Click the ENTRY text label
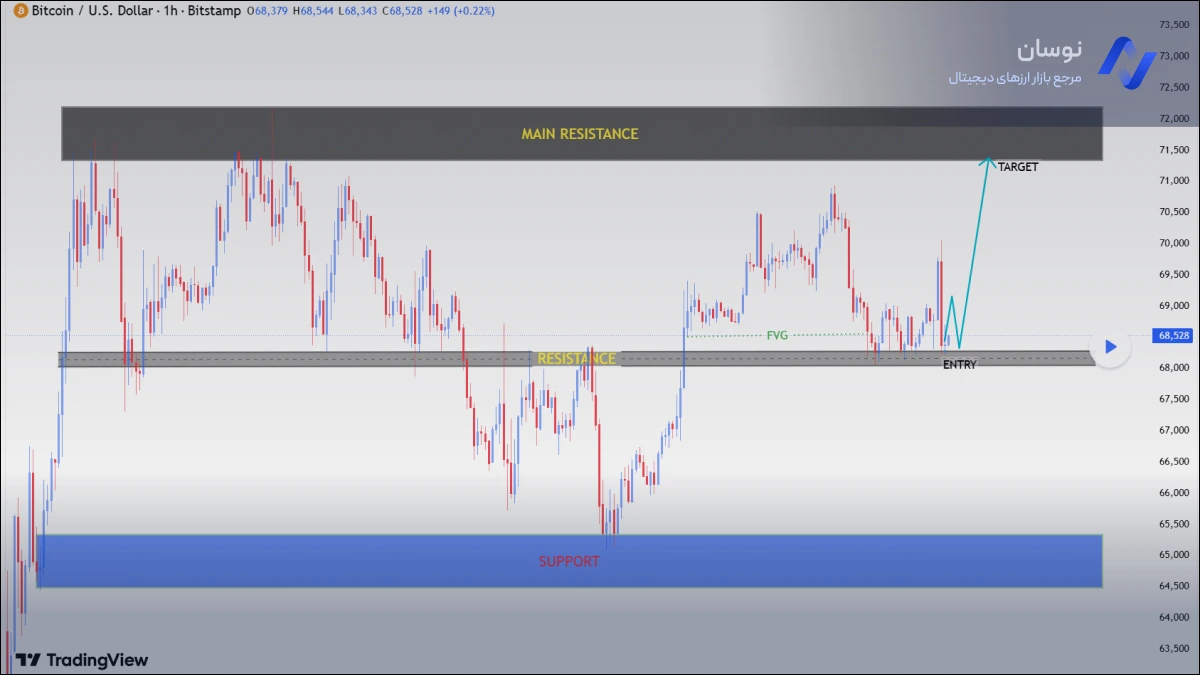This screenshot has height=675, width=1200. point(959,365)
